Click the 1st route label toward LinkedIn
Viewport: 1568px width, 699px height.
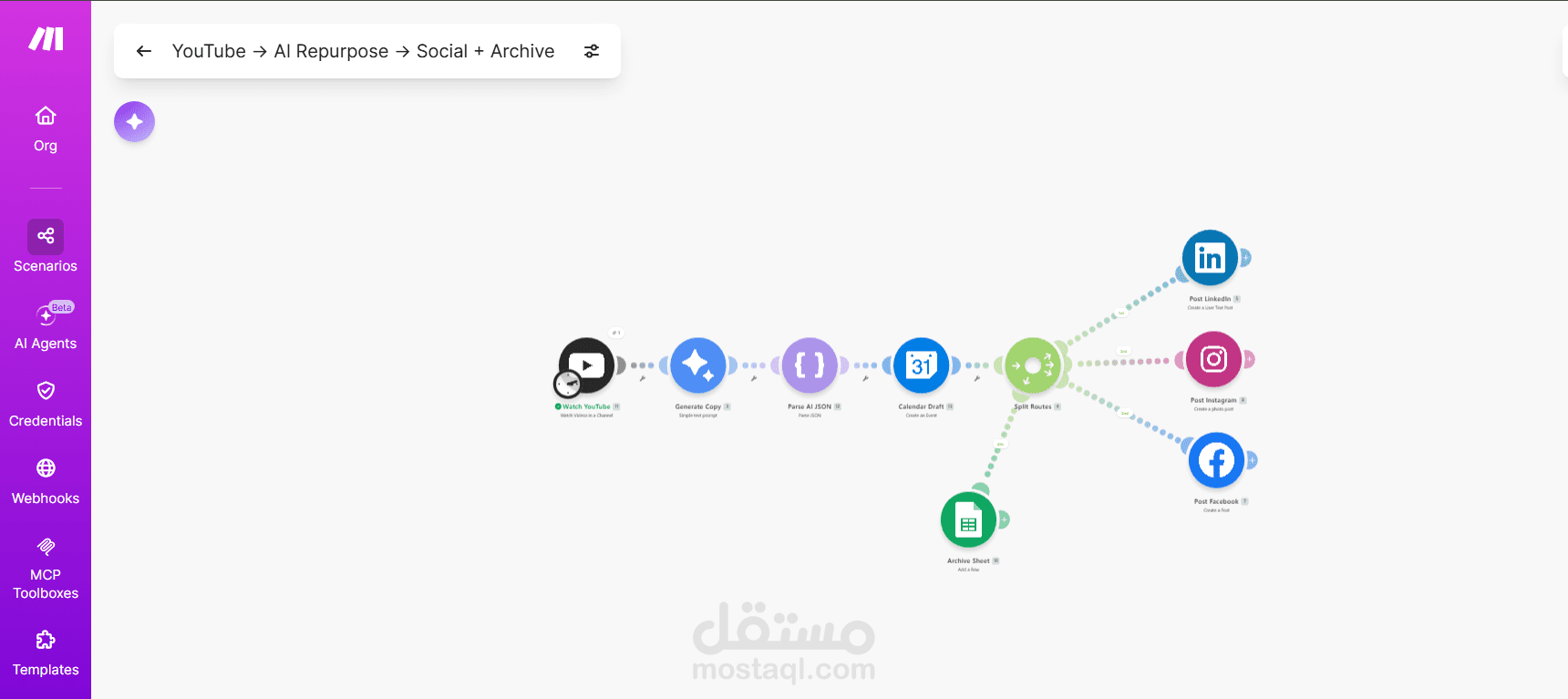coord(1122,313)
